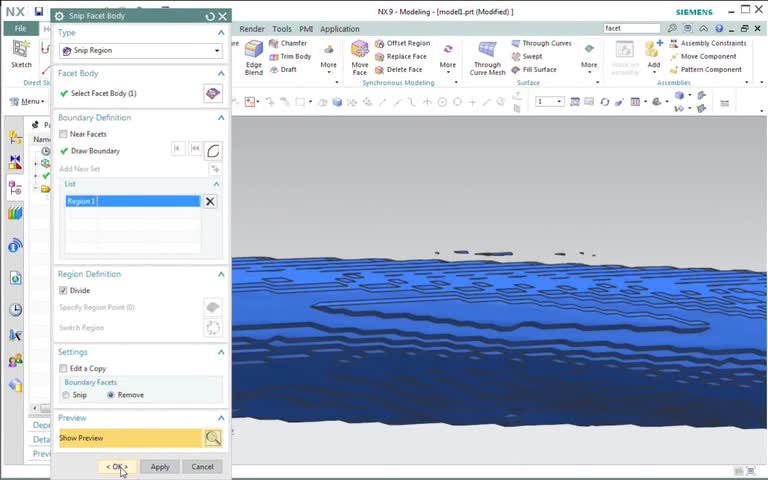Collapse the Settings section
768x480 pixels.
[x=221, y=352]
